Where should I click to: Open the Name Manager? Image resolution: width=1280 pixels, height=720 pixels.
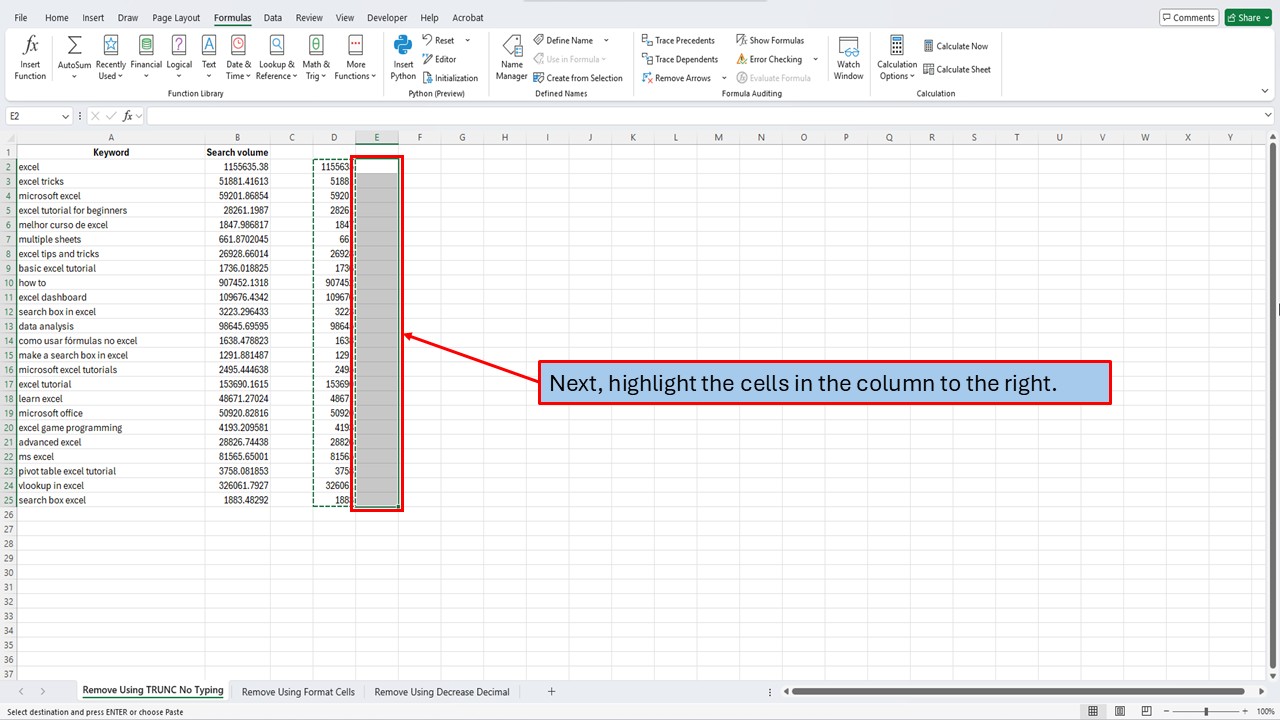(x=511, y=57)
